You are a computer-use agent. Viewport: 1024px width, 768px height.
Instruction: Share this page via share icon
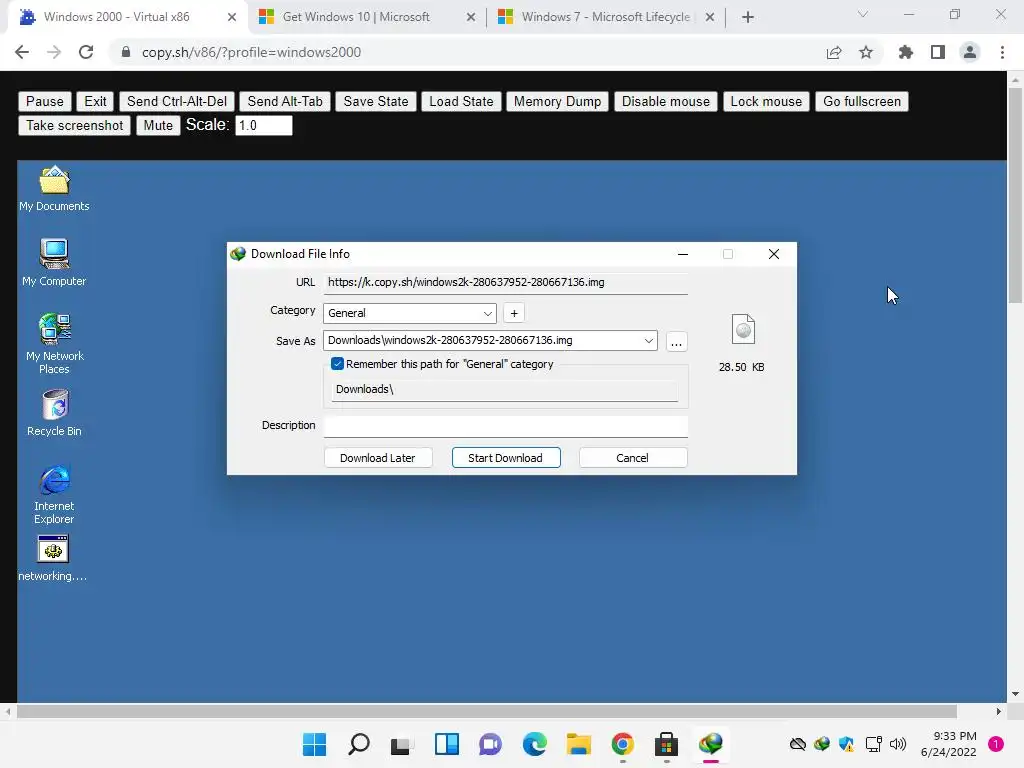pos(834,52)
